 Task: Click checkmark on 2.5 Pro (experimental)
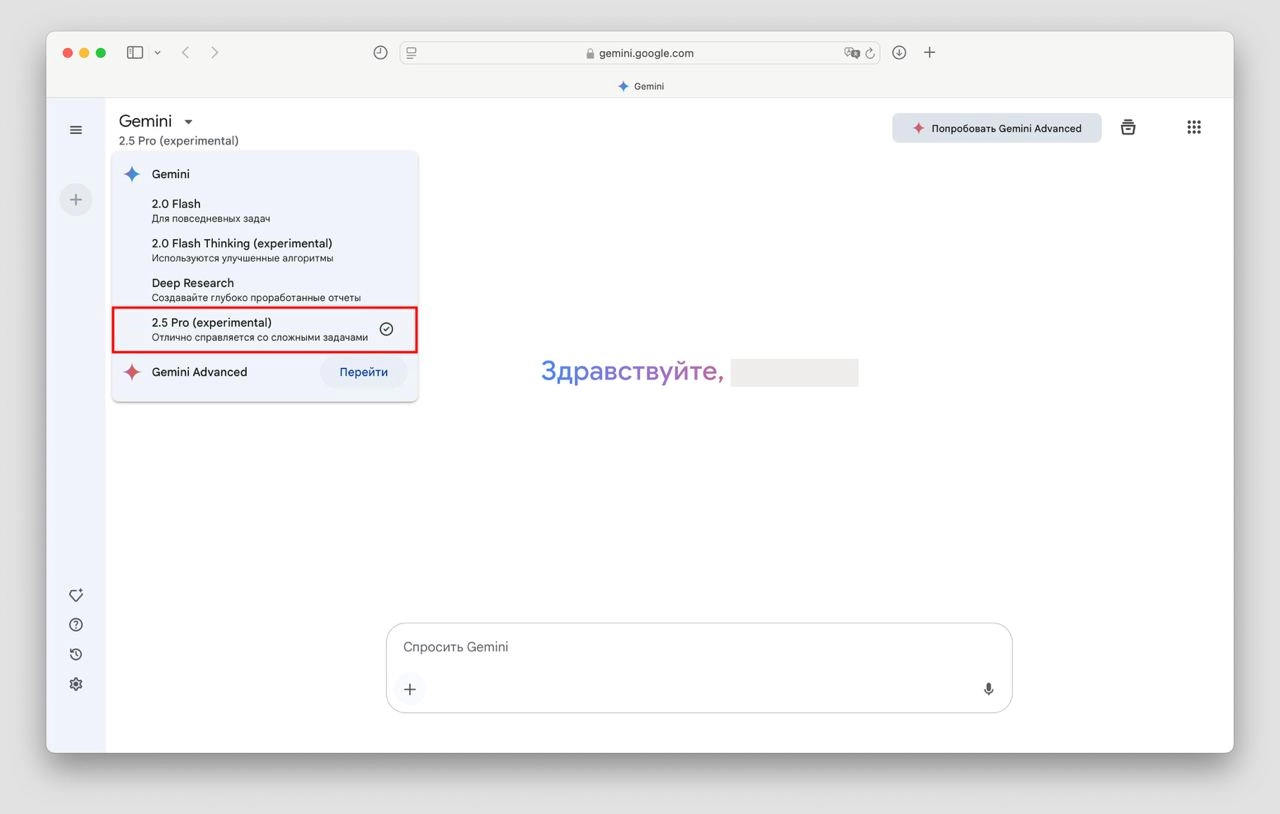click(386, 329)
